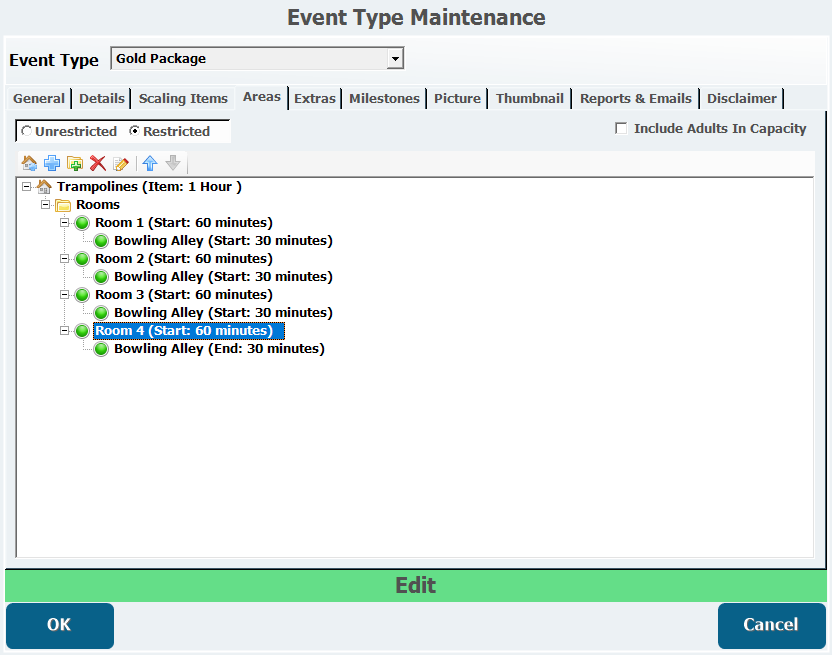Screen dimensions: 832x655
Task: Collapse the Trampolines tree node
Action: click(26, 187)
